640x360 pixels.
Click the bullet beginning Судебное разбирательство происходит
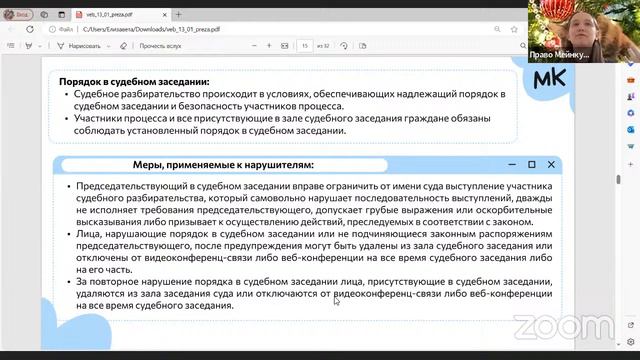tap(289, 100)
